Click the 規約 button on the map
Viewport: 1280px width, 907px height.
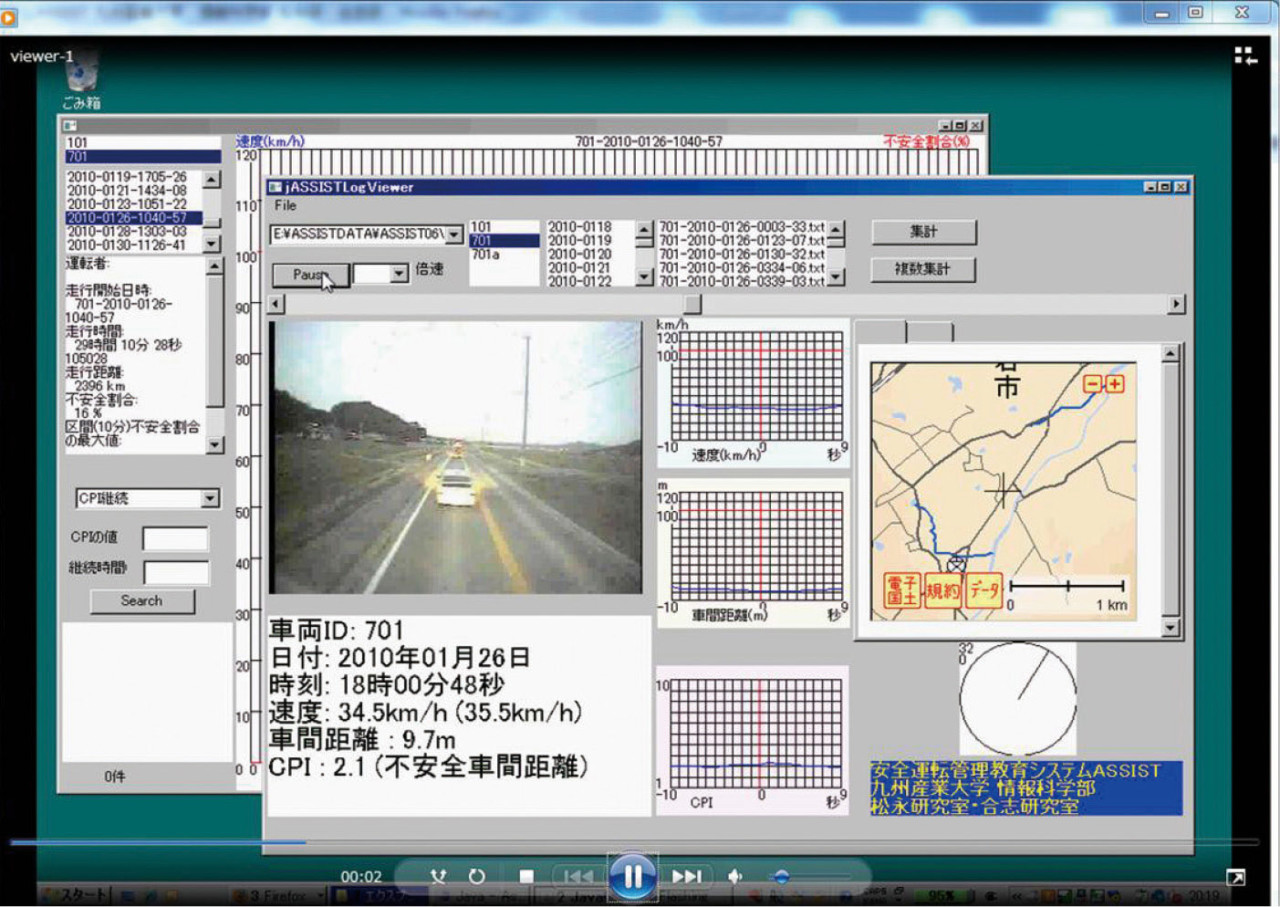(x=942, y=590)
